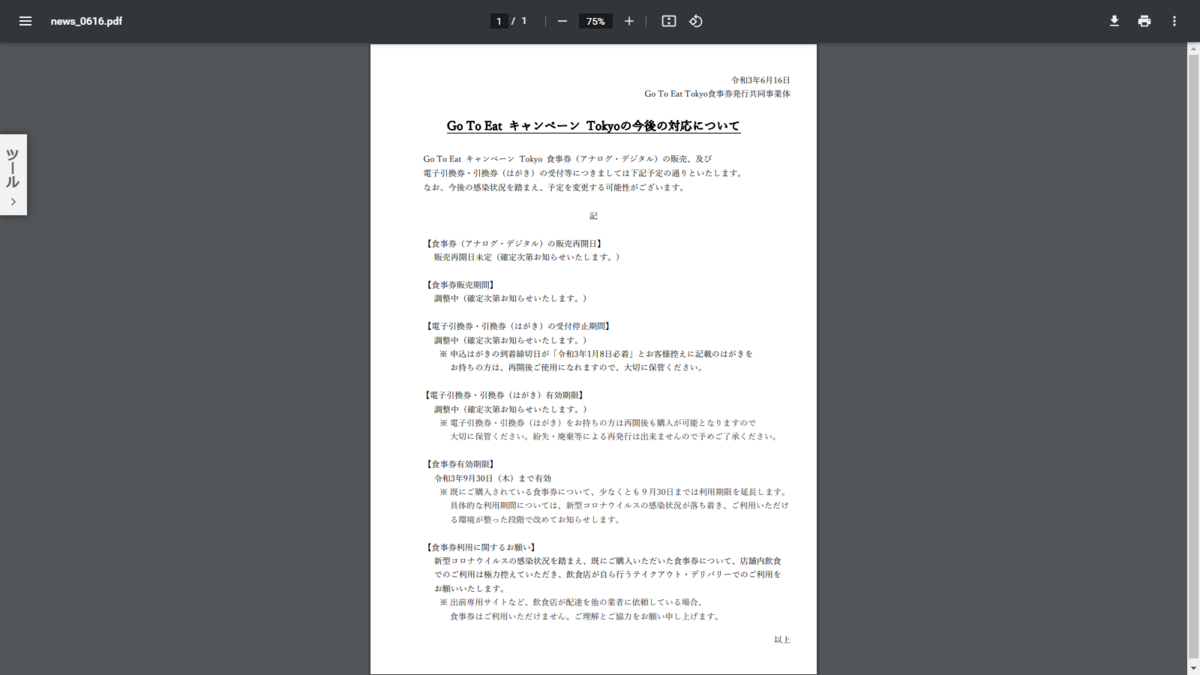Screen dimensions: 1200x675
Task: Click the news_0616.pdf file title
Action: point(87,21)
